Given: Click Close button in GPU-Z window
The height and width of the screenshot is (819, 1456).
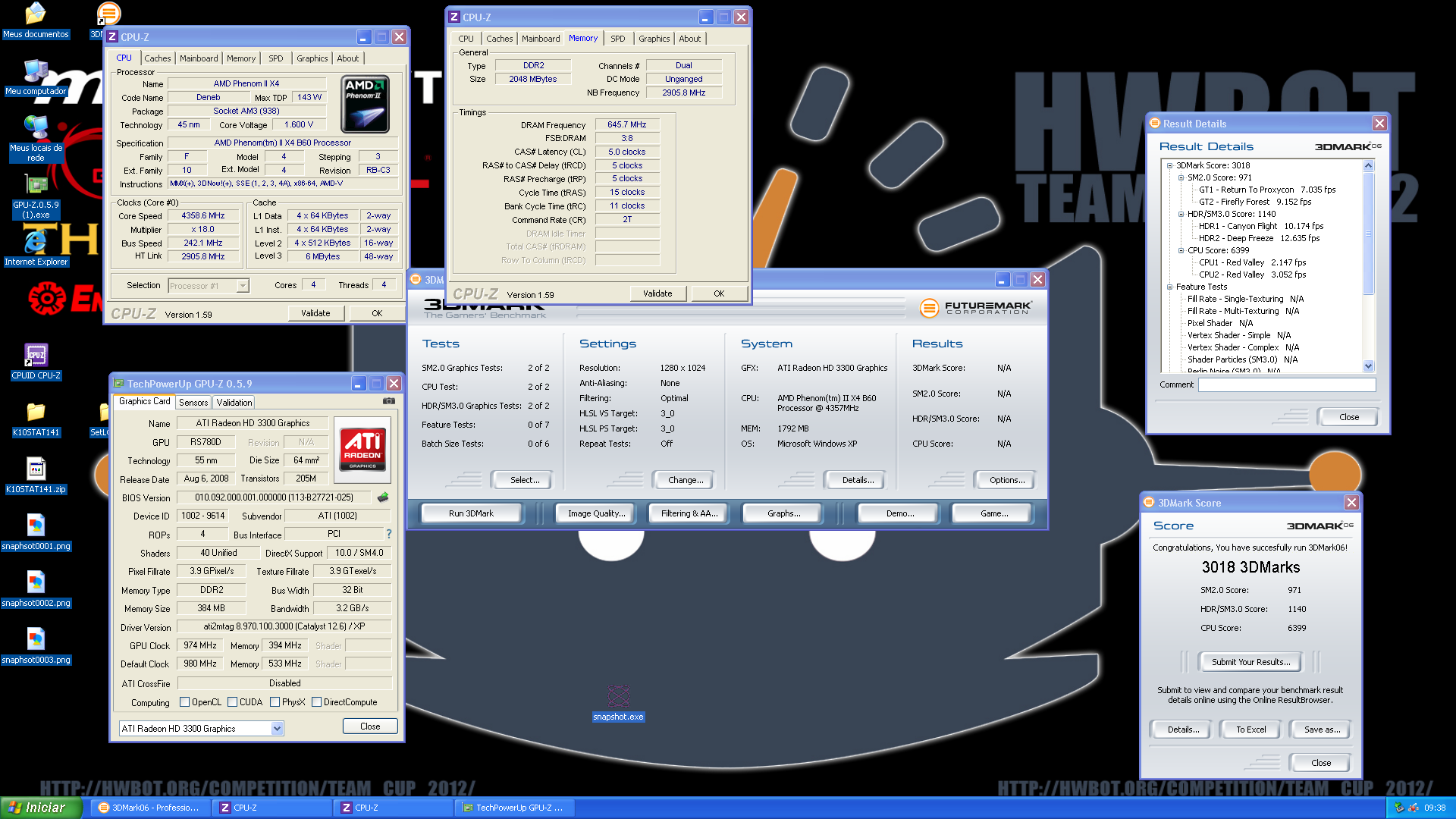Looking at the screenshot, I should pyautogui.click(x=370, y=726).
